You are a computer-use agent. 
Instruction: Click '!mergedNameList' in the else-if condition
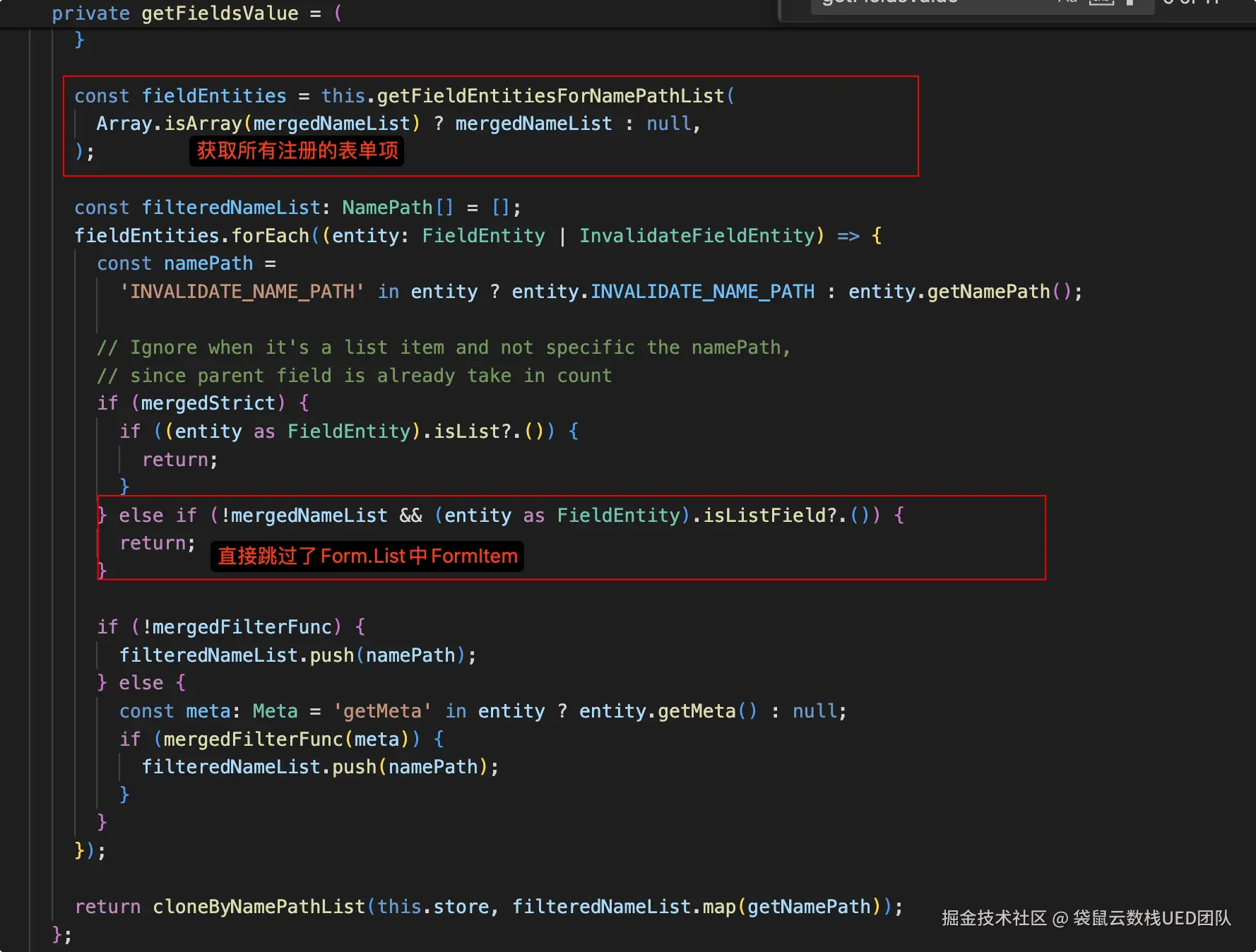[304, 516]
